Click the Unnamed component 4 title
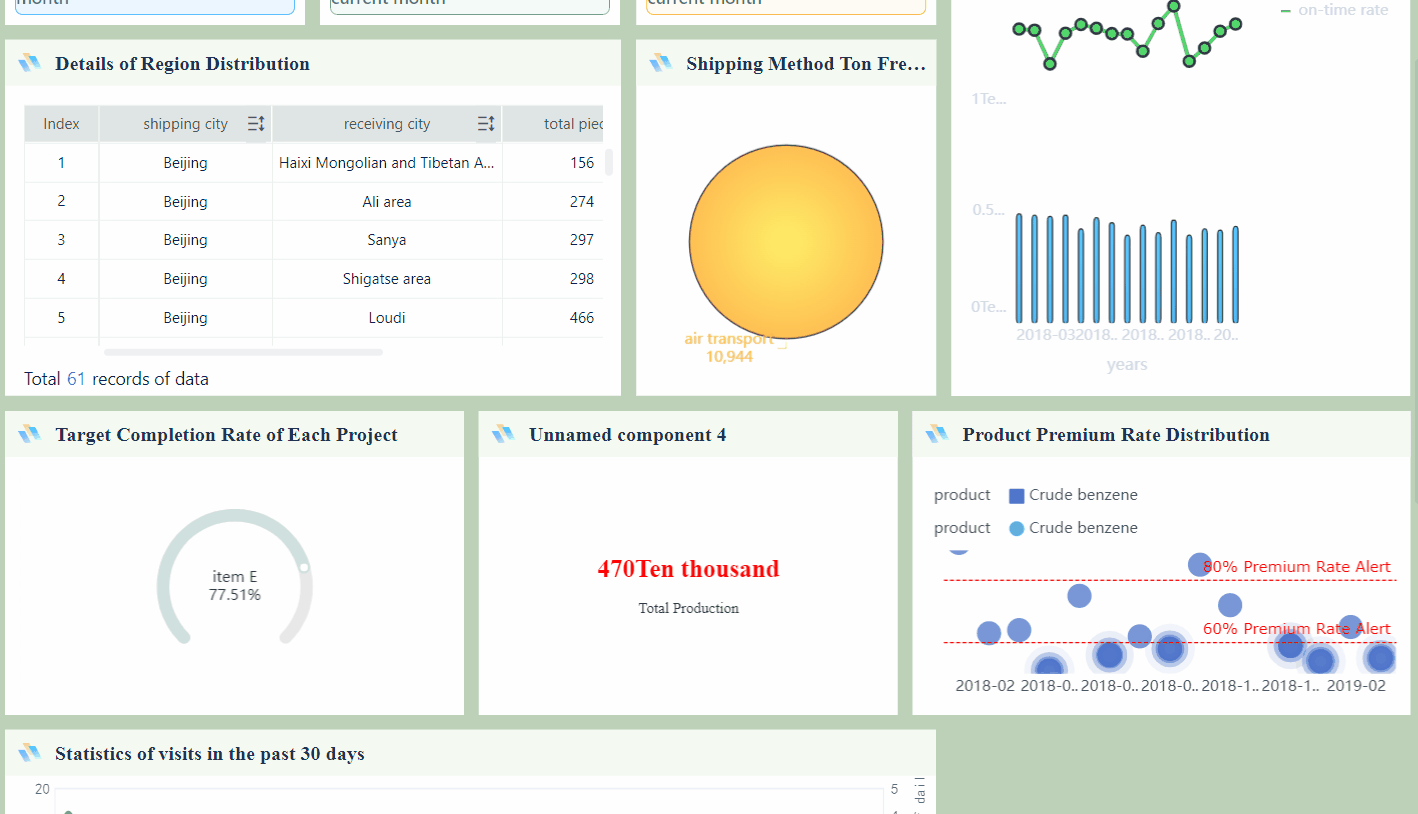The image size is (1418, 814). coord(628,435)
